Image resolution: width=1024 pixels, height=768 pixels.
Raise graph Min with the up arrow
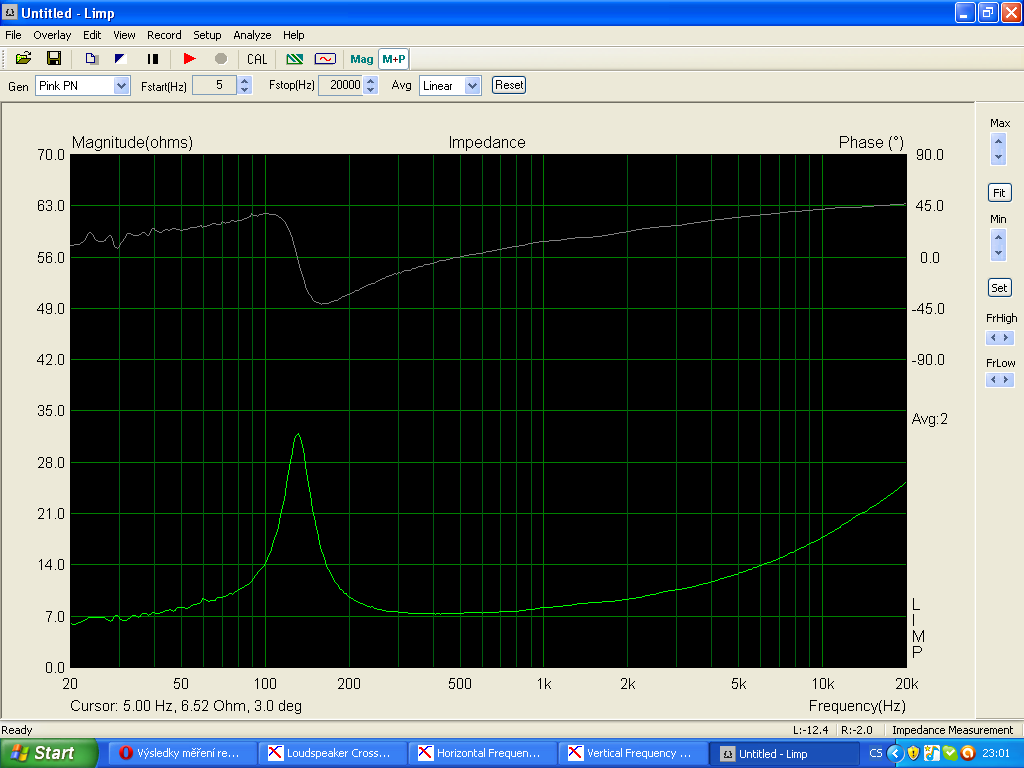(998, 237)
